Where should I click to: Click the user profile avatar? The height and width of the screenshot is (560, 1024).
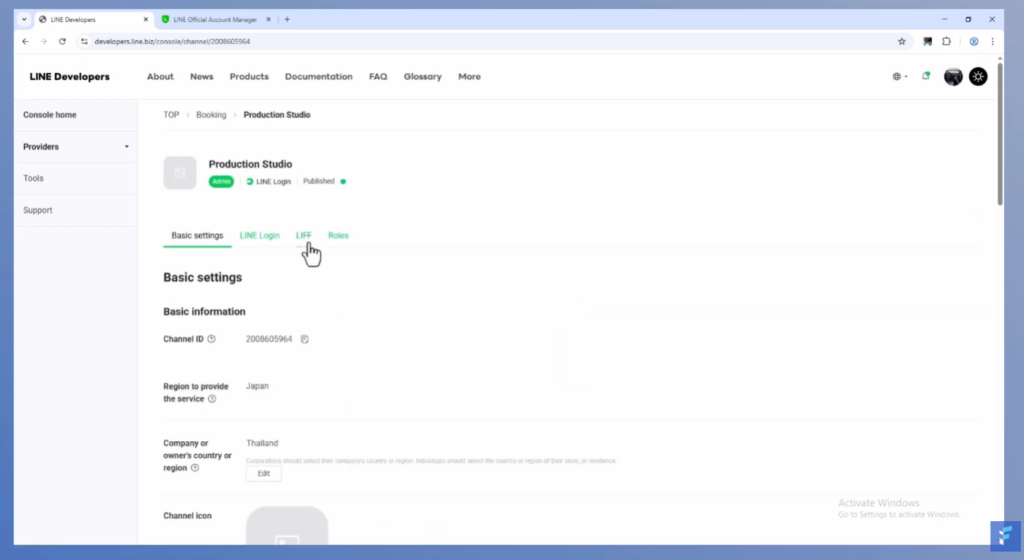coord(953,76)
